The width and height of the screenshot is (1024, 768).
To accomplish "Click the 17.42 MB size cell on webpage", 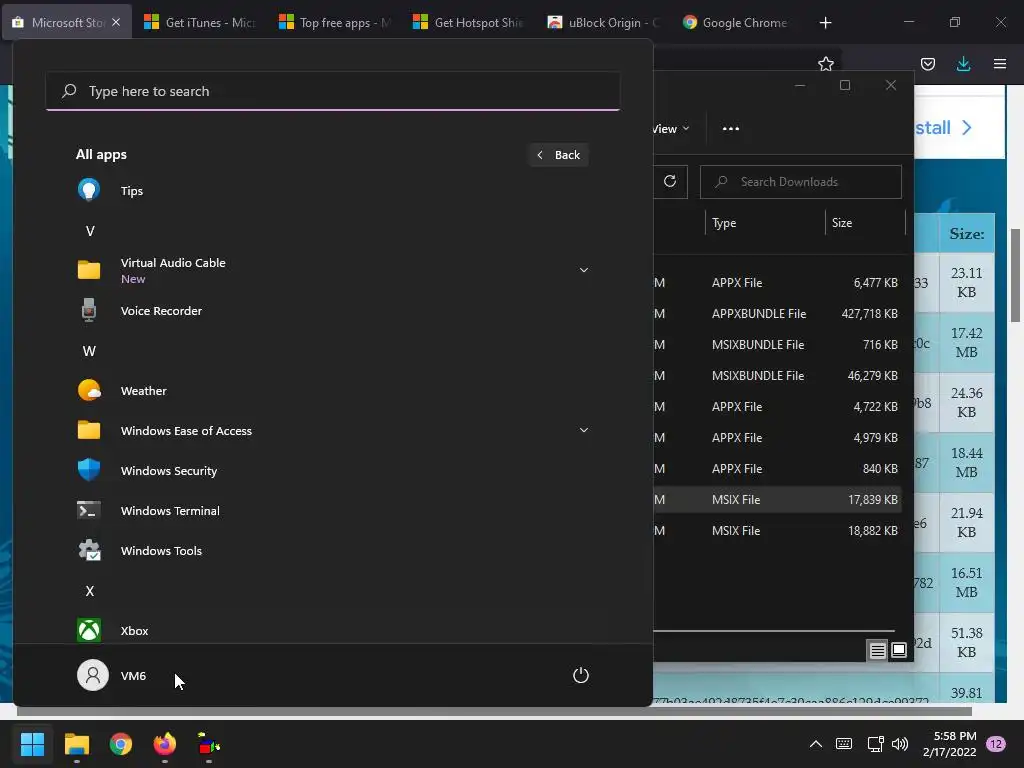I will (x=967, y=342).
